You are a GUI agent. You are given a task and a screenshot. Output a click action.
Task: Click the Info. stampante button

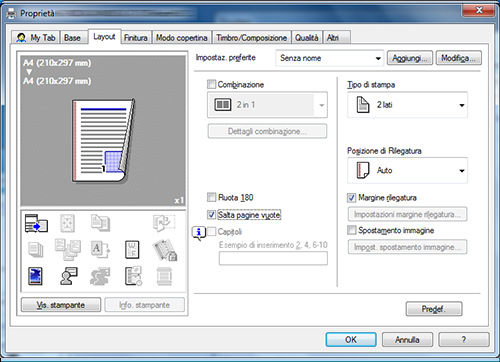point(145,305)
